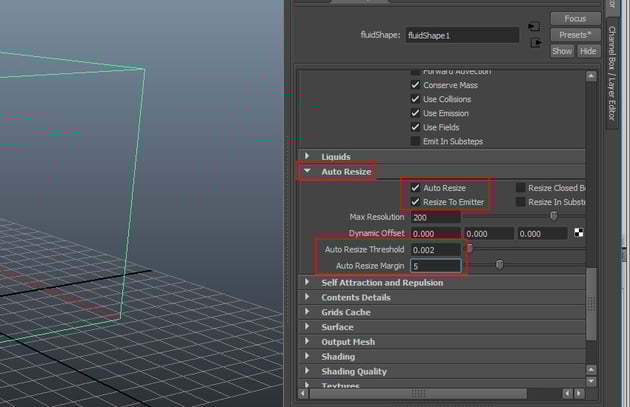Enable the Emit In Substeps checkbox
Viewport: 630px width, 407px height.
pos(415,141)
